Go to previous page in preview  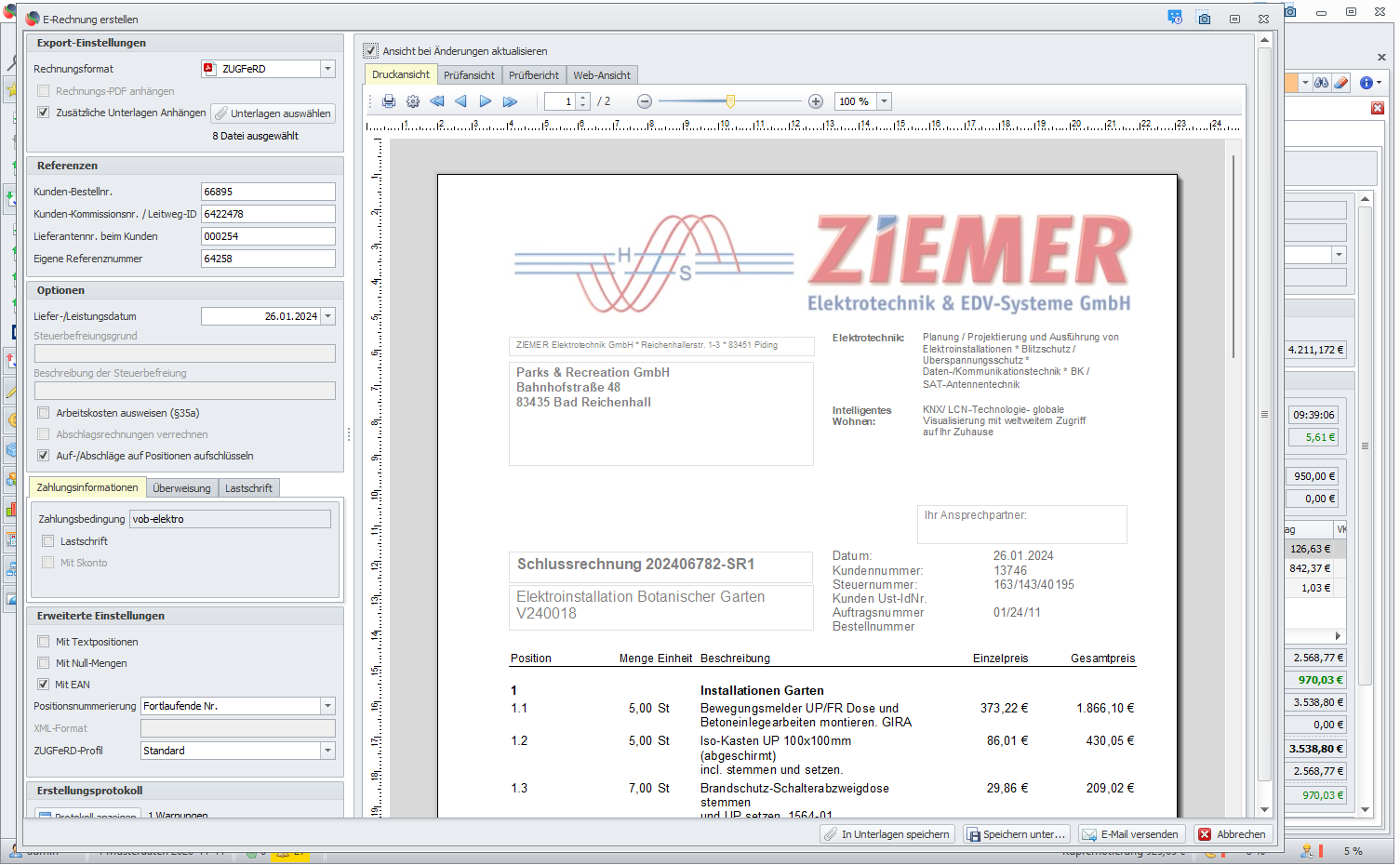[460, 101]
